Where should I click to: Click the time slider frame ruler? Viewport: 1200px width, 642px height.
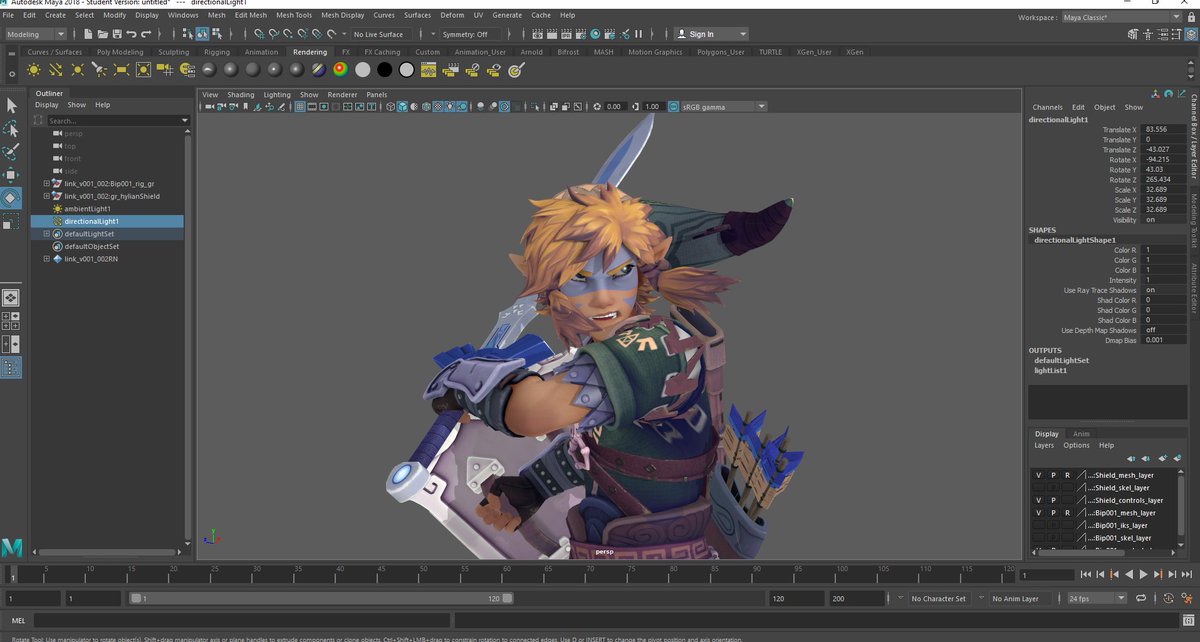512,574
